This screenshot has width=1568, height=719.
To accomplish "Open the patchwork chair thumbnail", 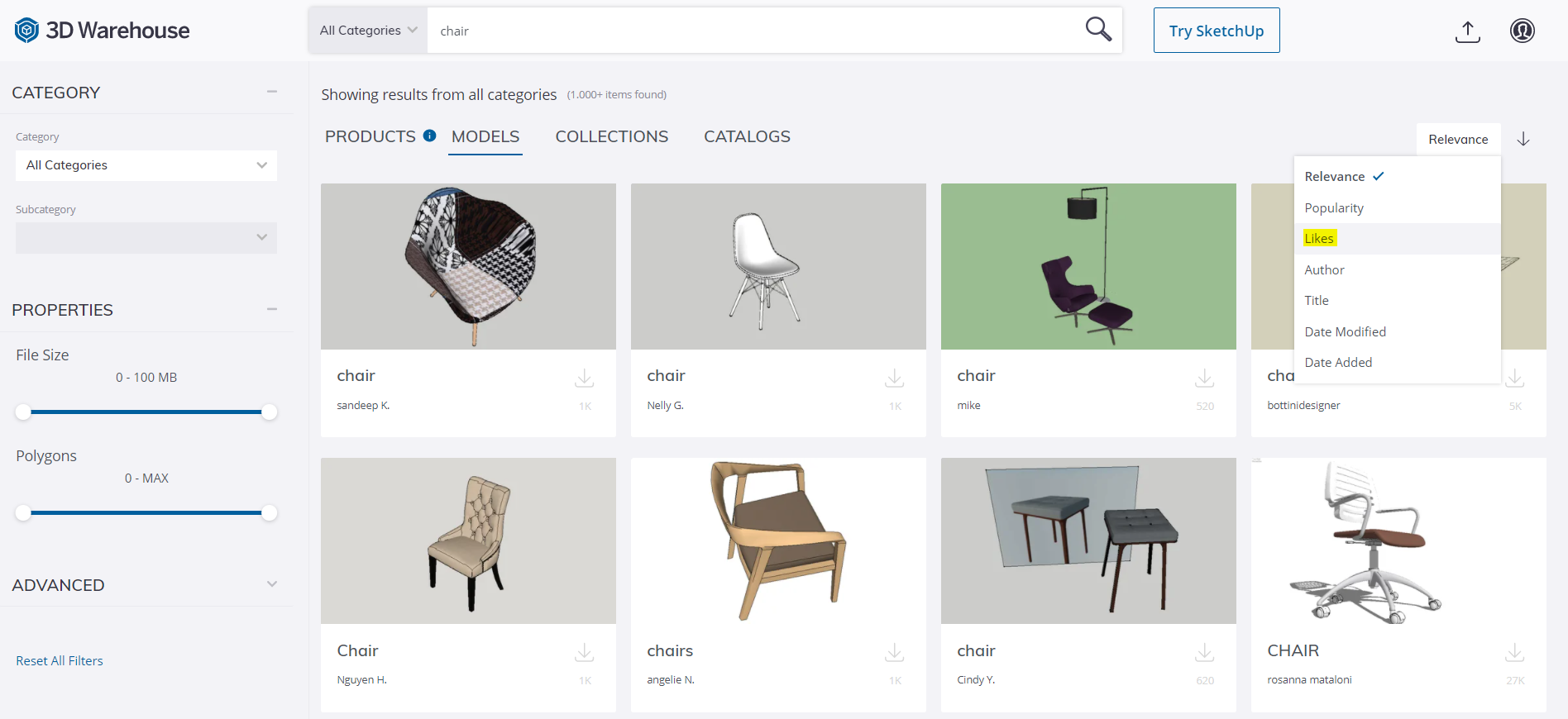I will coord(468,266).
